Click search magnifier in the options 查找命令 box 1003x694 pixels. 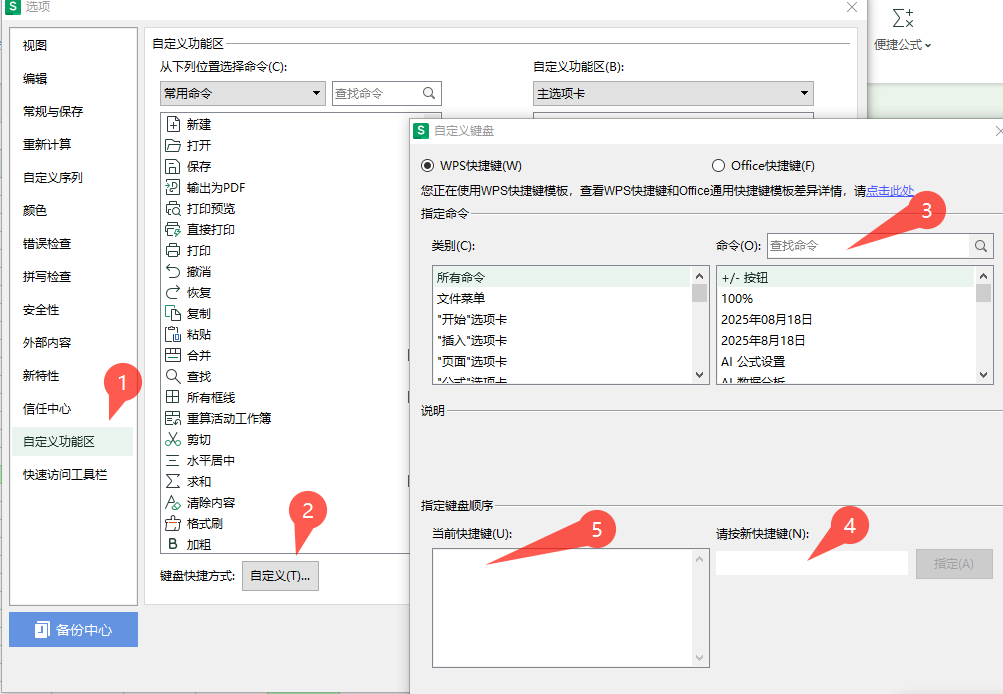429,93
